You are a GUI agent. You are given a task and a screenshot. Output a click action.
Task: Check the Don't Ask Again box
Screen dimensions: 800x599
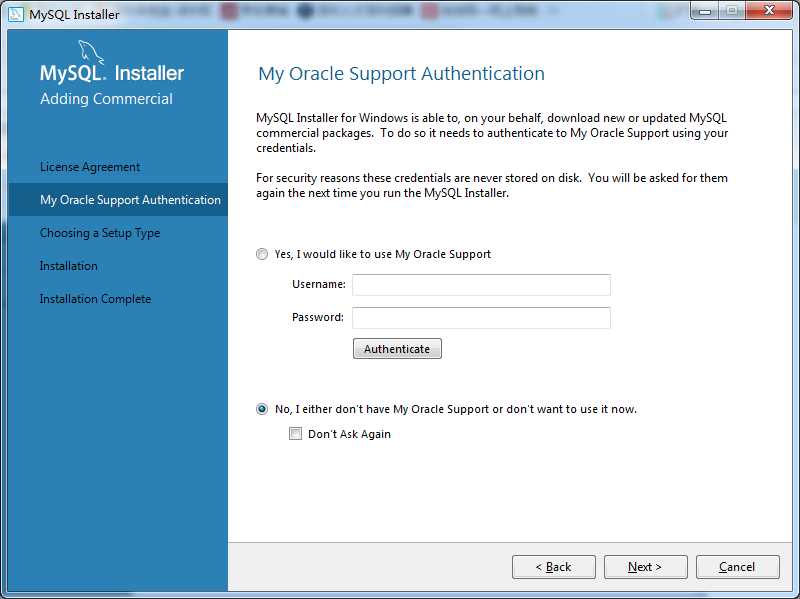click(295, 434)
